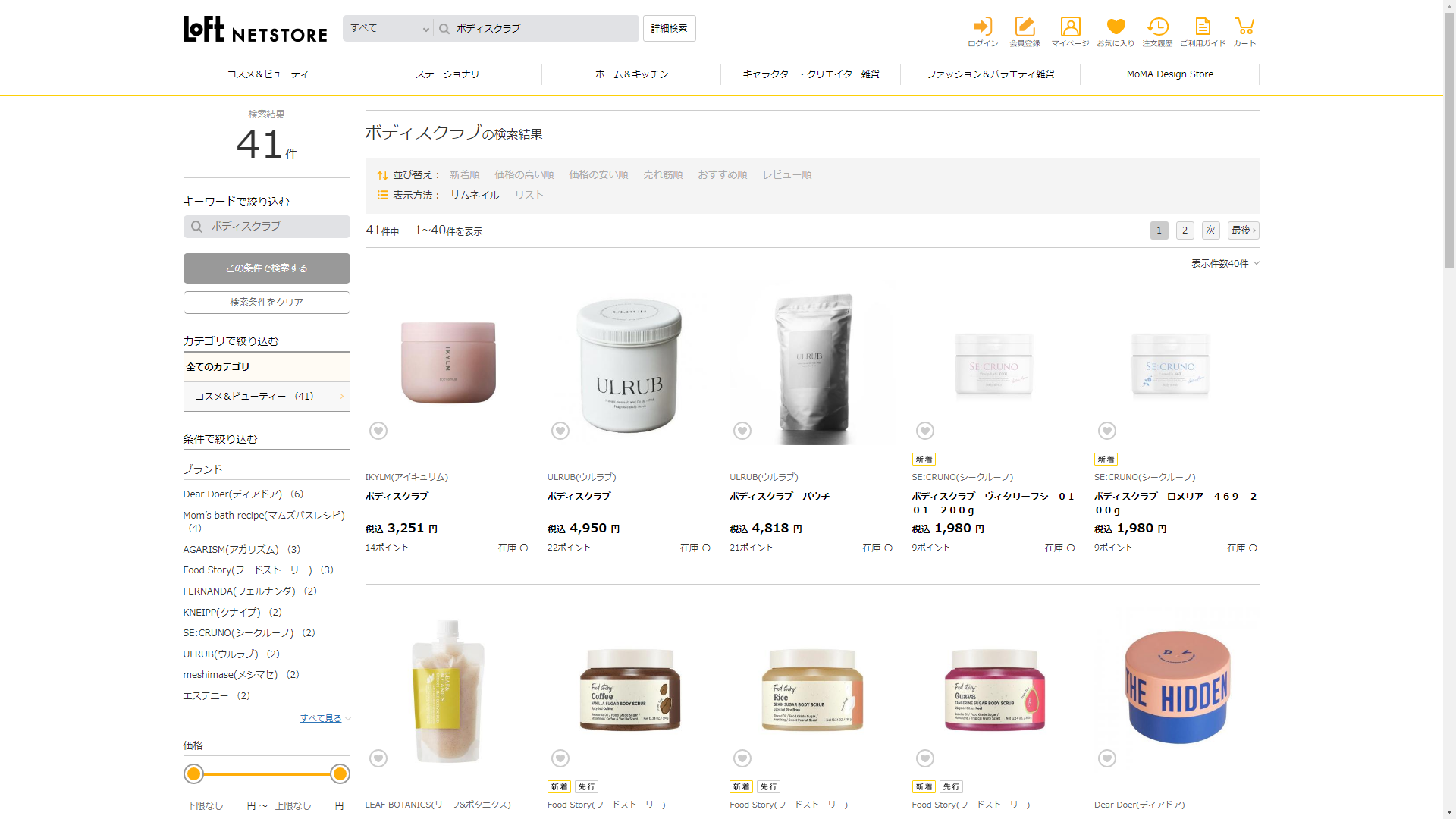Favorite the IKYLM body scrub heart toggle
This screenshot has width=1456, height=819.
point(378,431)
